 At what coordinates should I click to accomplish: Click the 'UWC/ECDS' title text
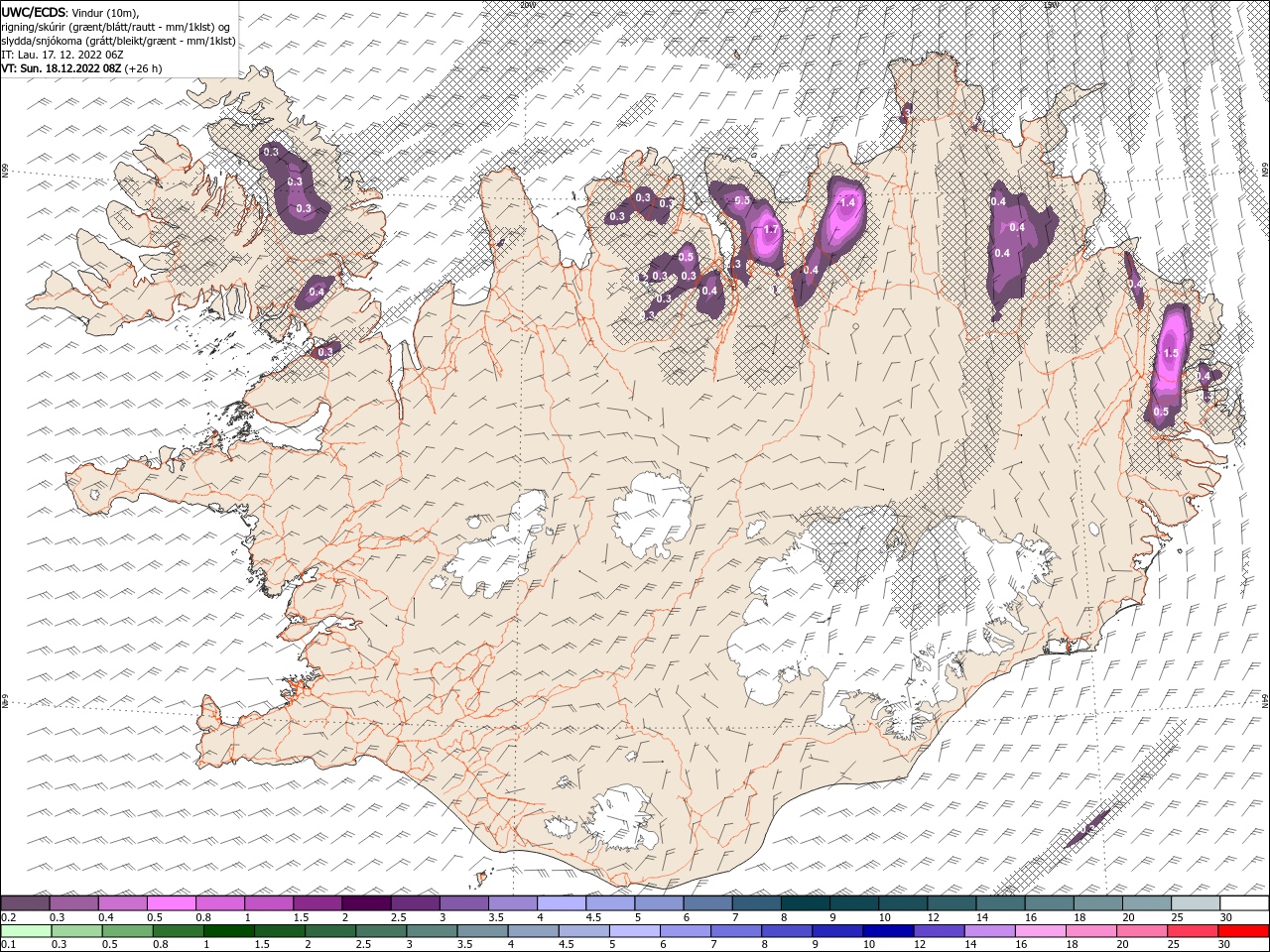pos(35,11)
